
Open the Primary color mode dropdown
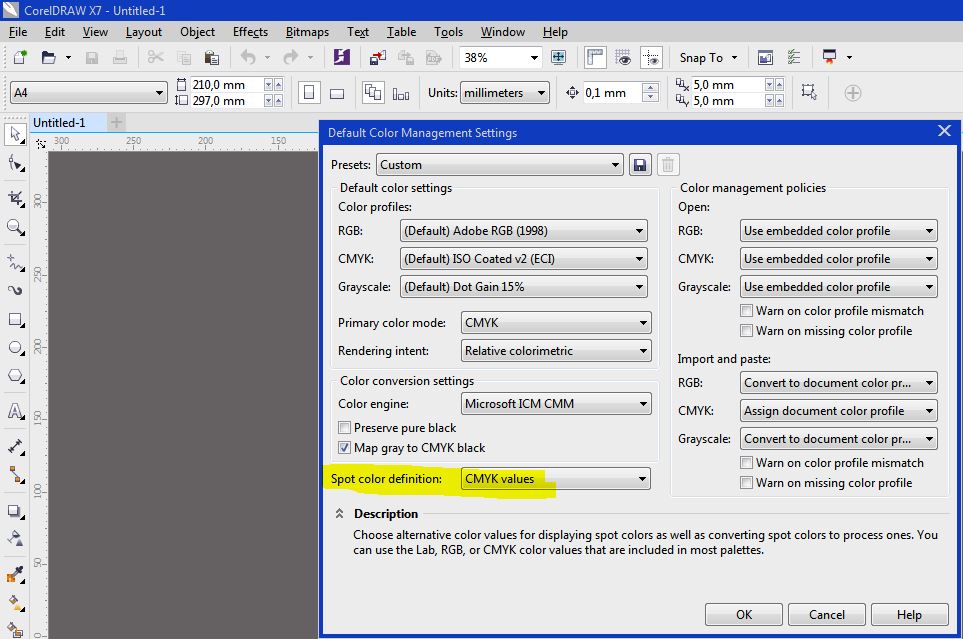pos(556,323)
